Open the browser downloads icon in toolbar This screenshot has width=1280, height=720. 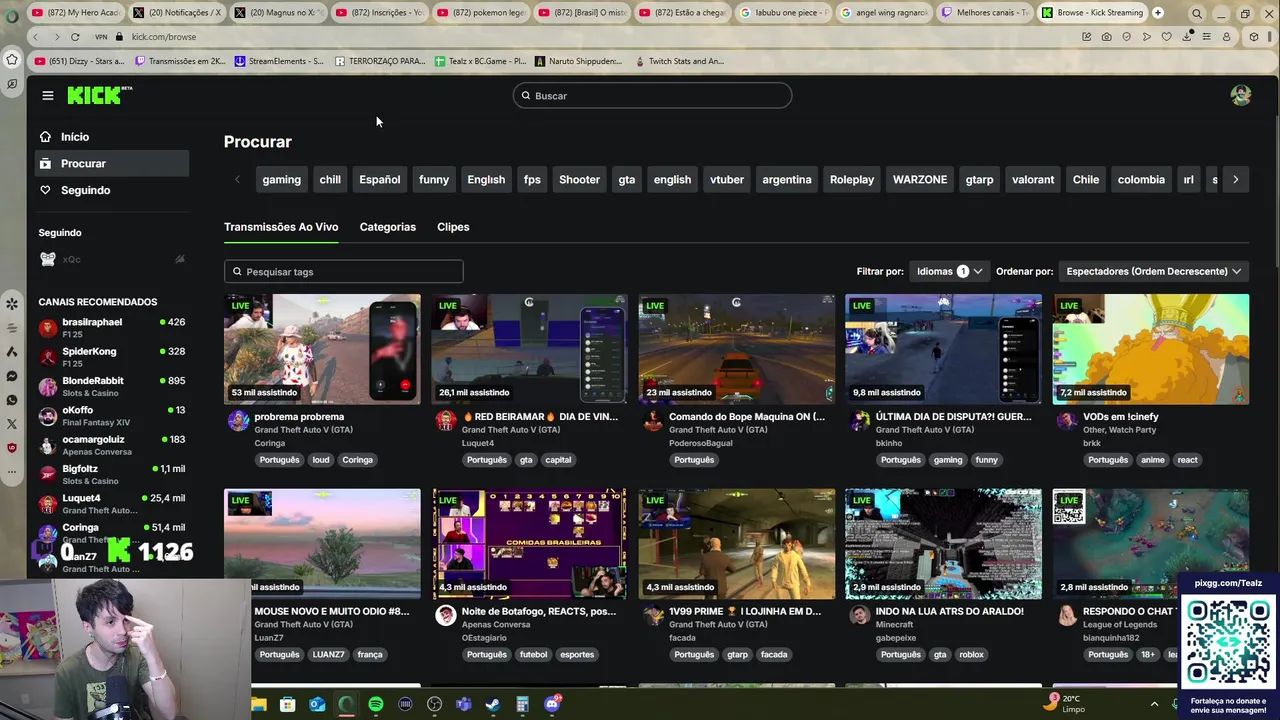click(1187, 37)
